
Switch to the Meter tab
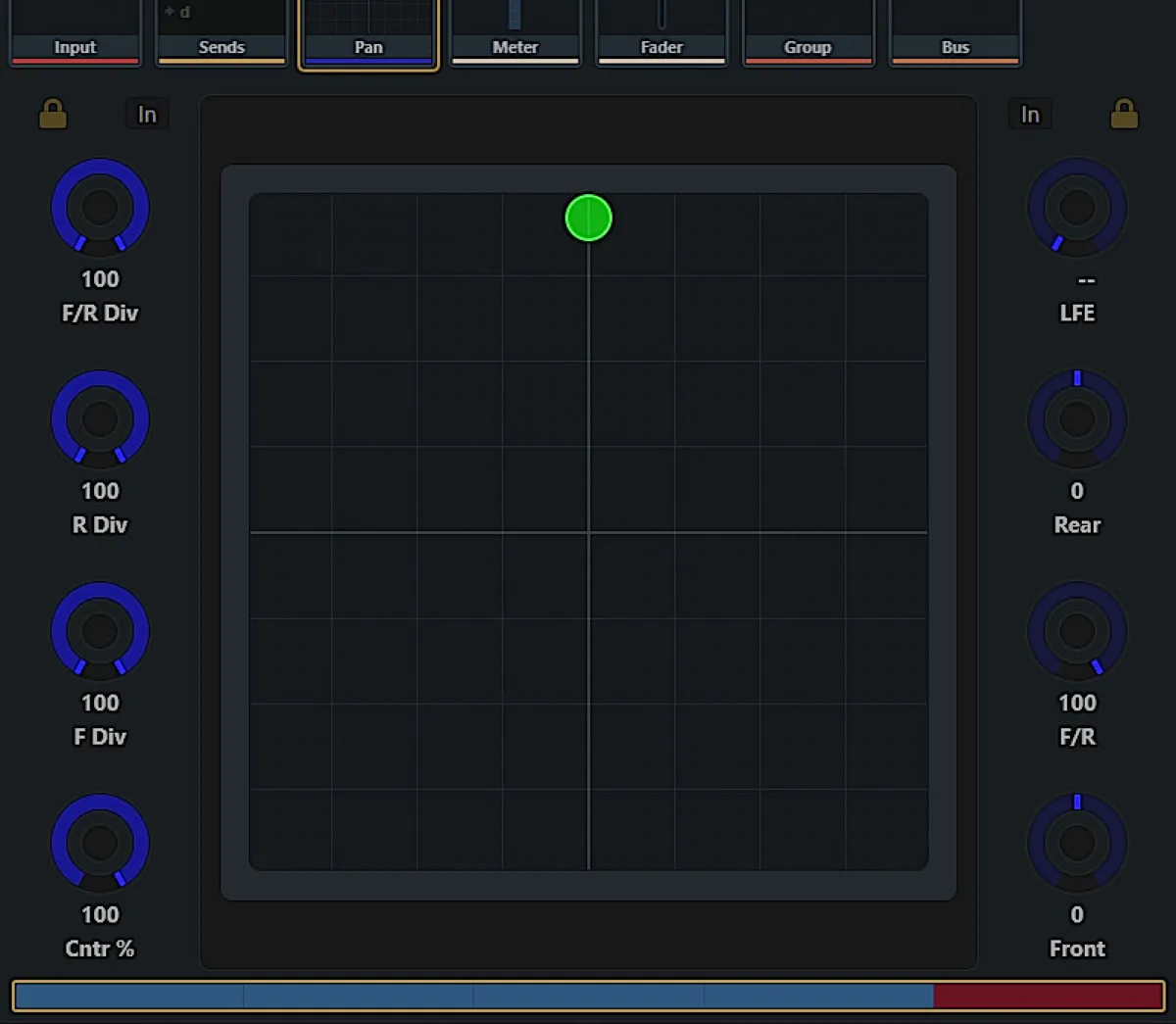[515, 34]
